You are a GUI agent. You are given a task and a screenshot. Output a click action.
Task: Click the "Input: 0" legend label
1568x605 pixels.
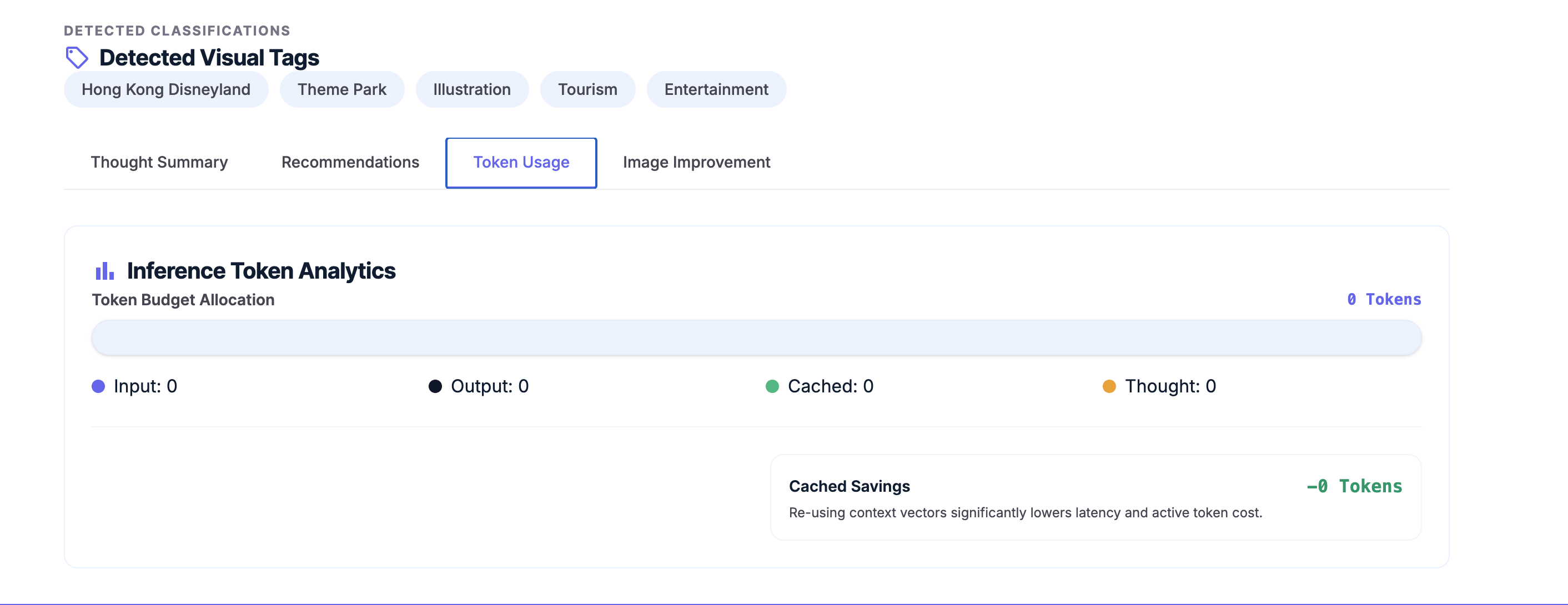[145, 386]
